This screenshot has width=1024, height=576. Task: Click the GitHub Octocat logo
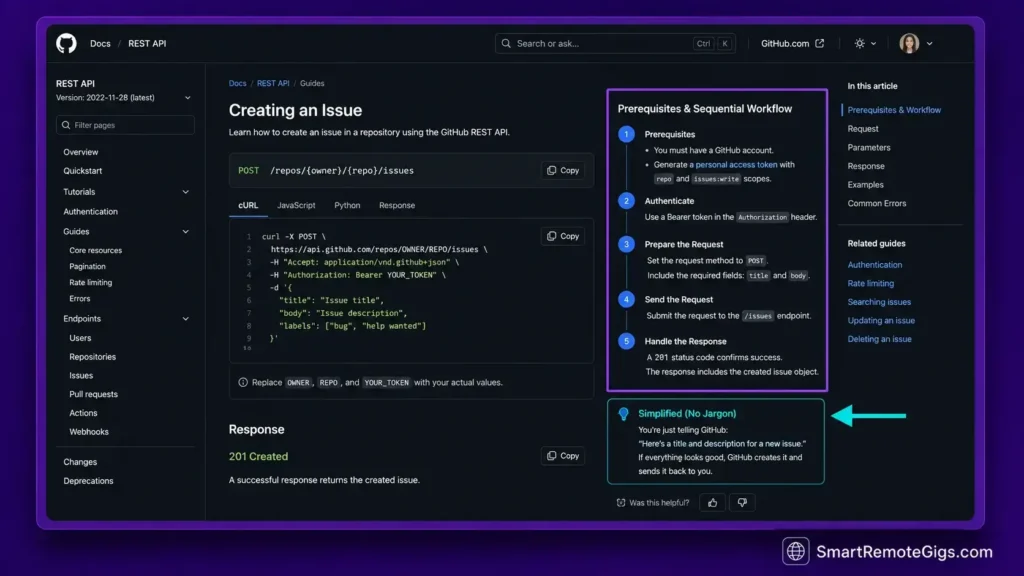pos(66,43)
